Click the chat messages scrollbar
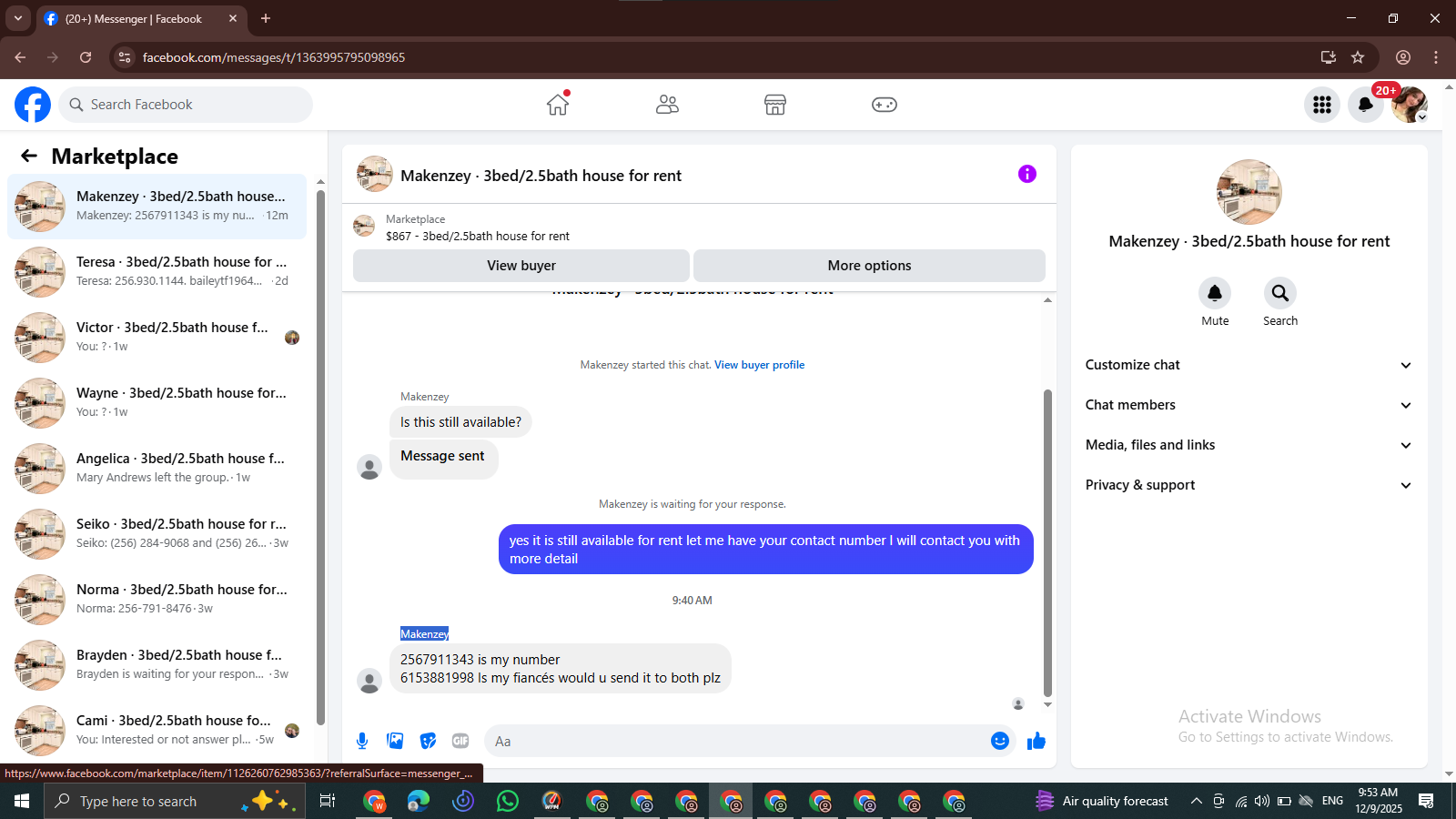 1047,543
